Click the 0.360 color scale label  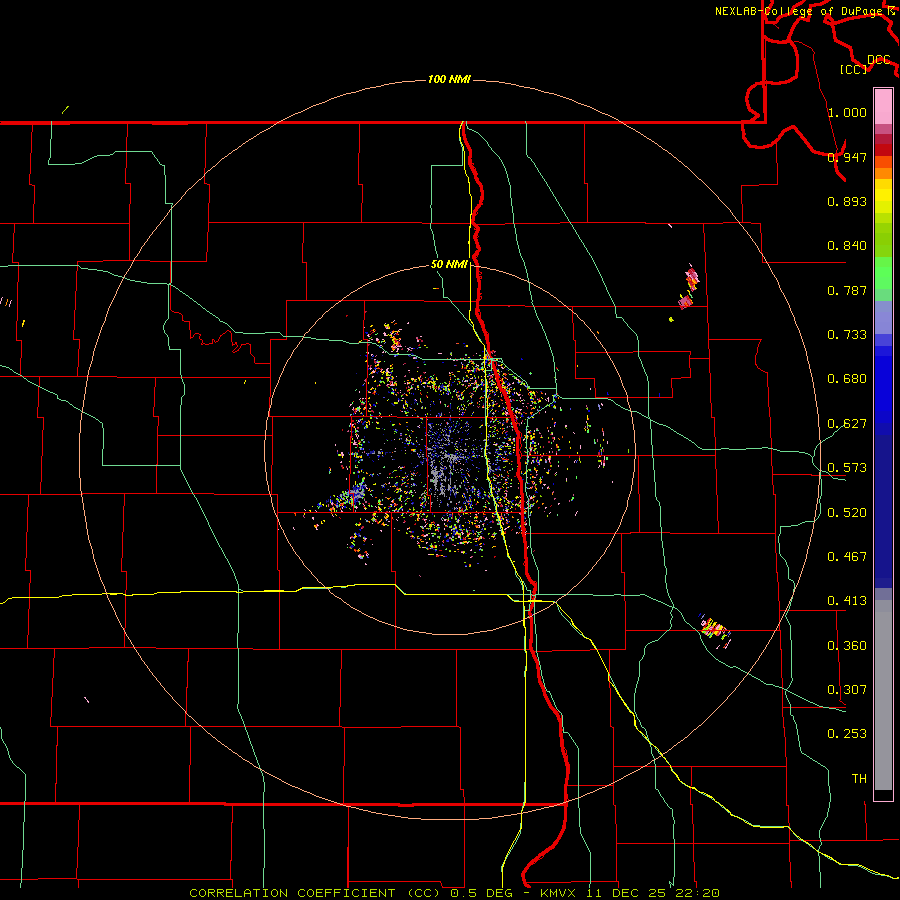pyautogui.click(x=847, y=646)
